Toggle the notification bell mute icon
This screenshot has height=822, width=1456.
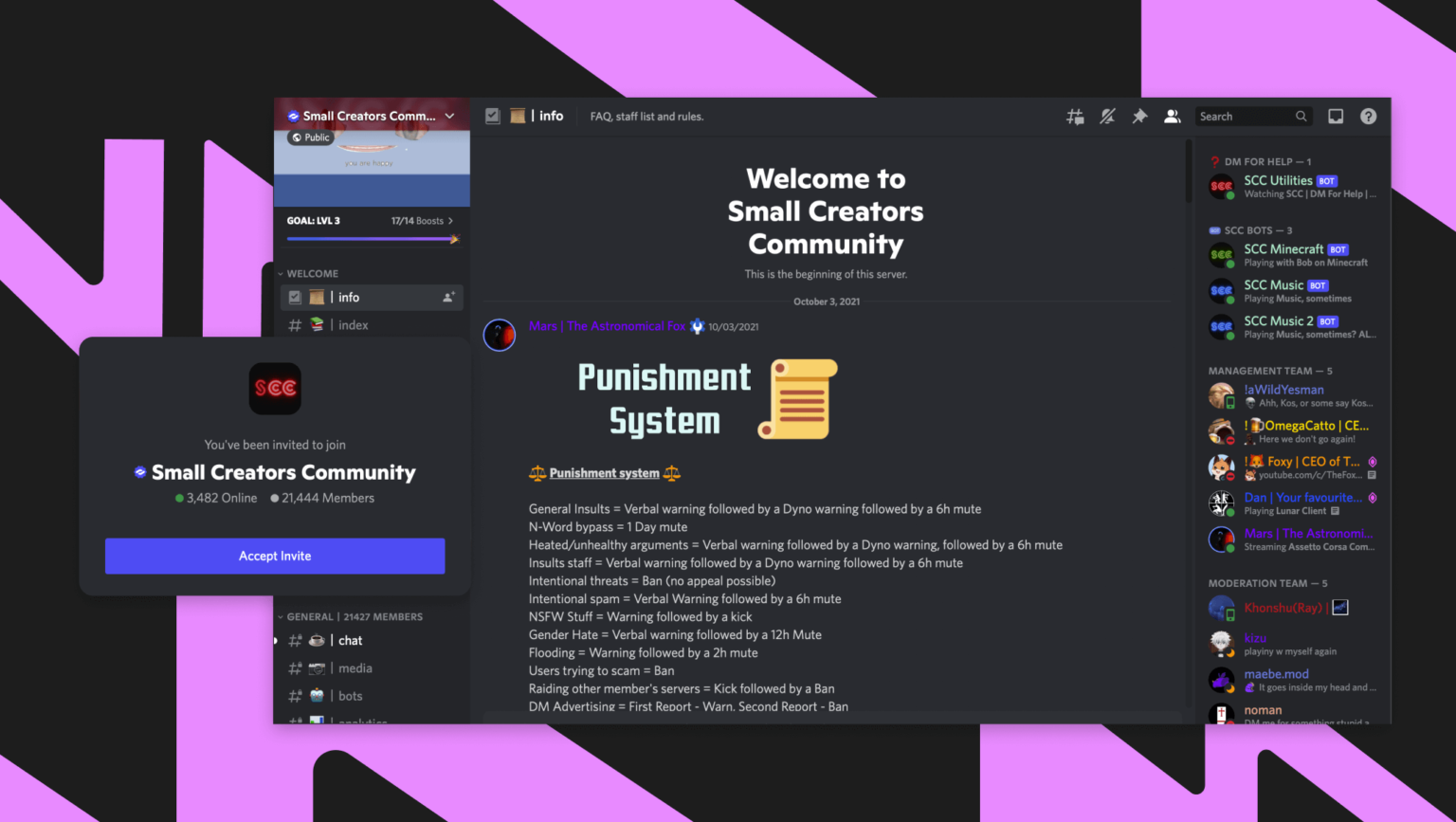pos(1107,116)
